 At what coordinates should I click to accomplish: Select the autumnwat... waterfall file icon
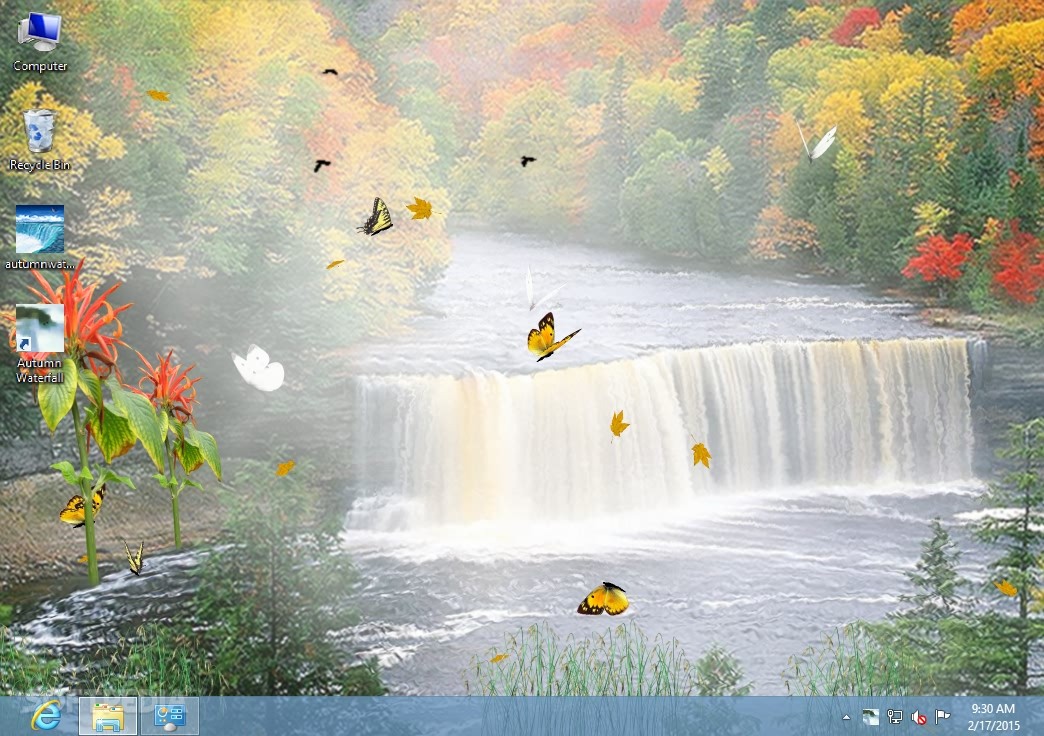coord(40,229)
